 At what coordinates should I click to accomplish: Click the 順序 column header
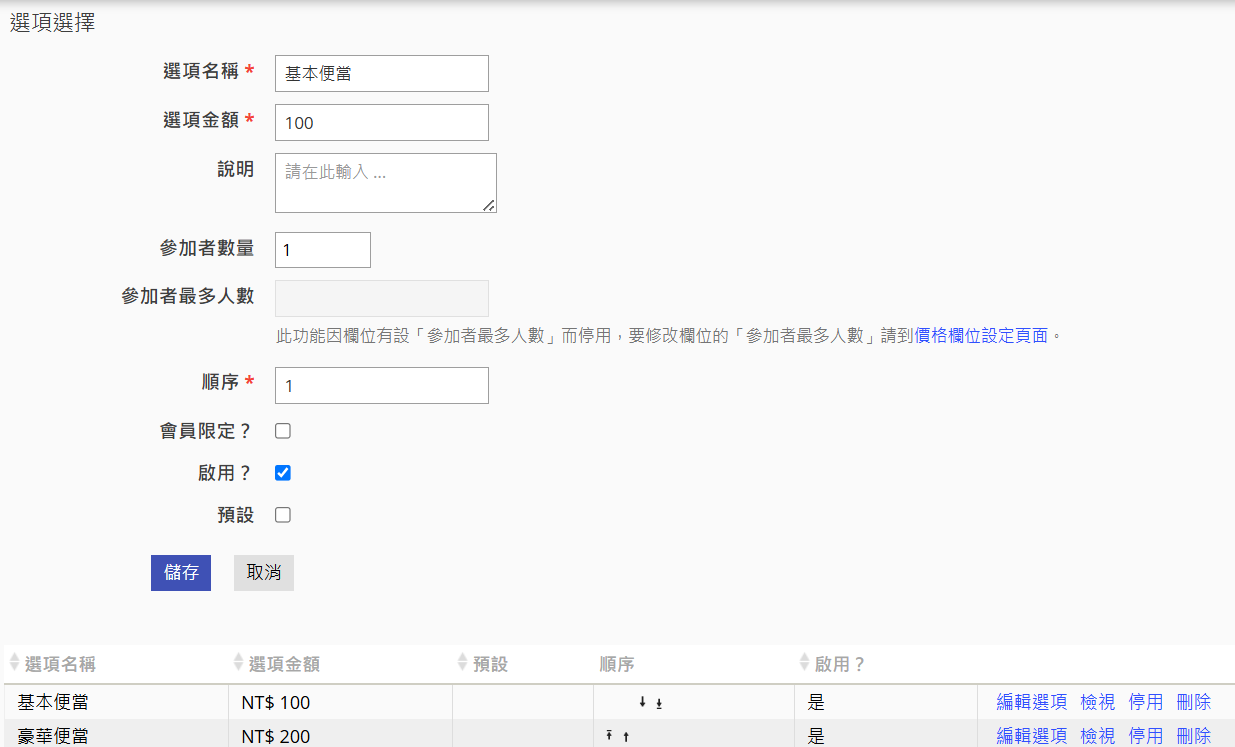[617, 664]
